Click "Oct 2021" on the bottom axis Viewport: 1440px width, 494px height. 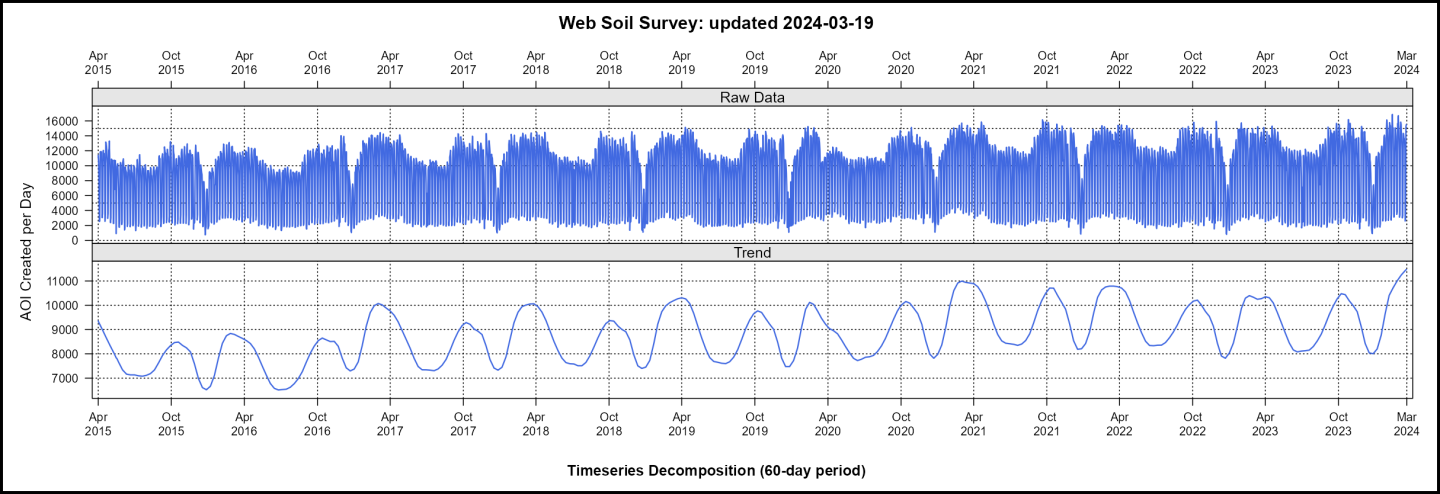point(1047,422)
